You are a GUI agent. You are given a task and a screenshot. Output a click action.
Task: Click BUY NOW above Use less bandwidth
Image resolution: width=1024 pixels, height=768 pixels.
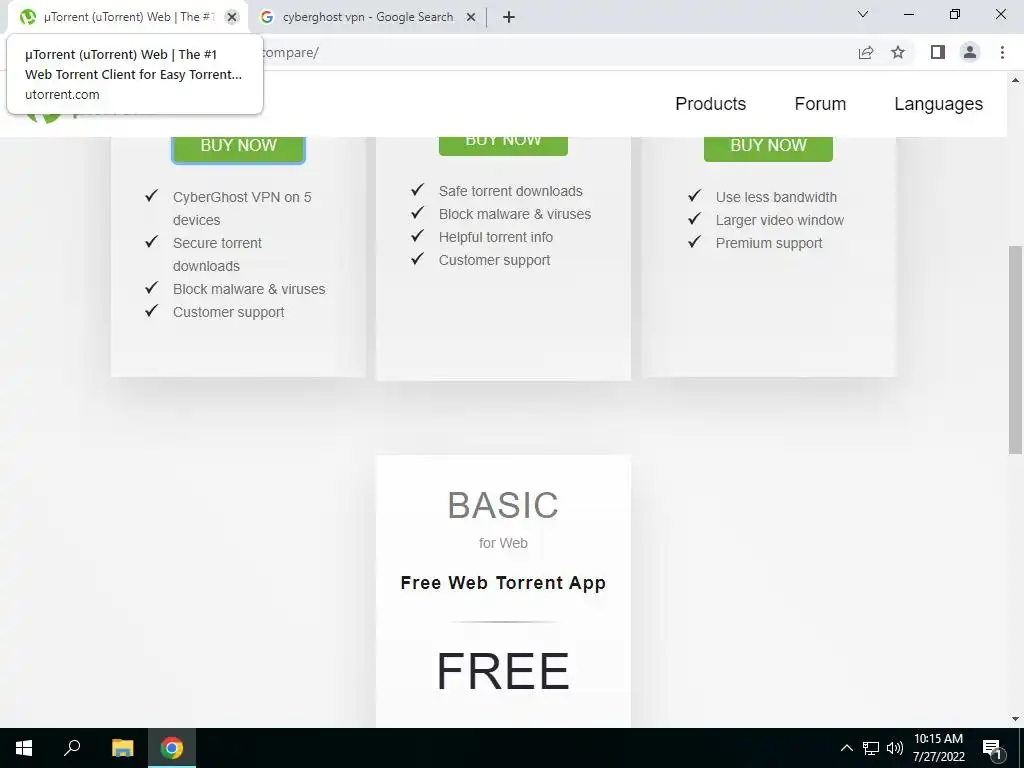[x=768, y=147]
